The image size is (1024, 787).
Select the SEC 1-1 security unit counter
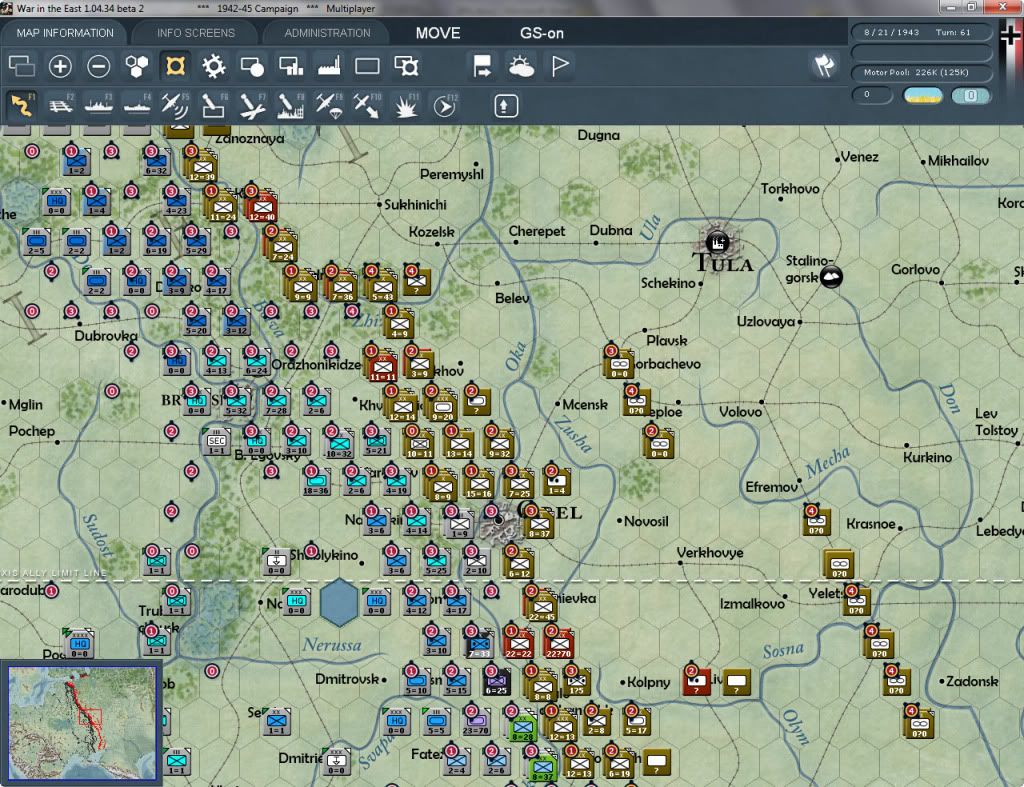[x=216, y=442]
